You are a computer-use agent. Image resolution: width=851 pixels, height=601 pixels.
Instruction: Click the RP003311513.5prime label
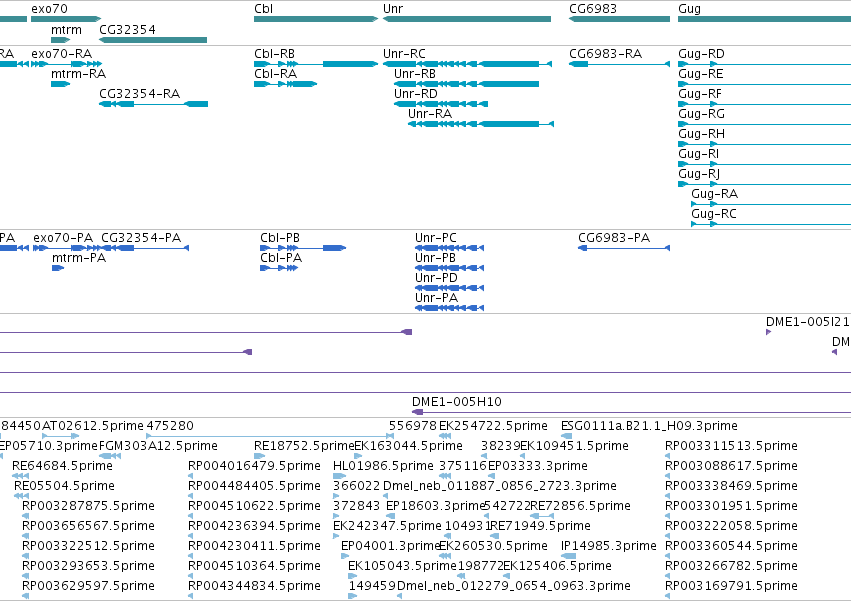731,446
